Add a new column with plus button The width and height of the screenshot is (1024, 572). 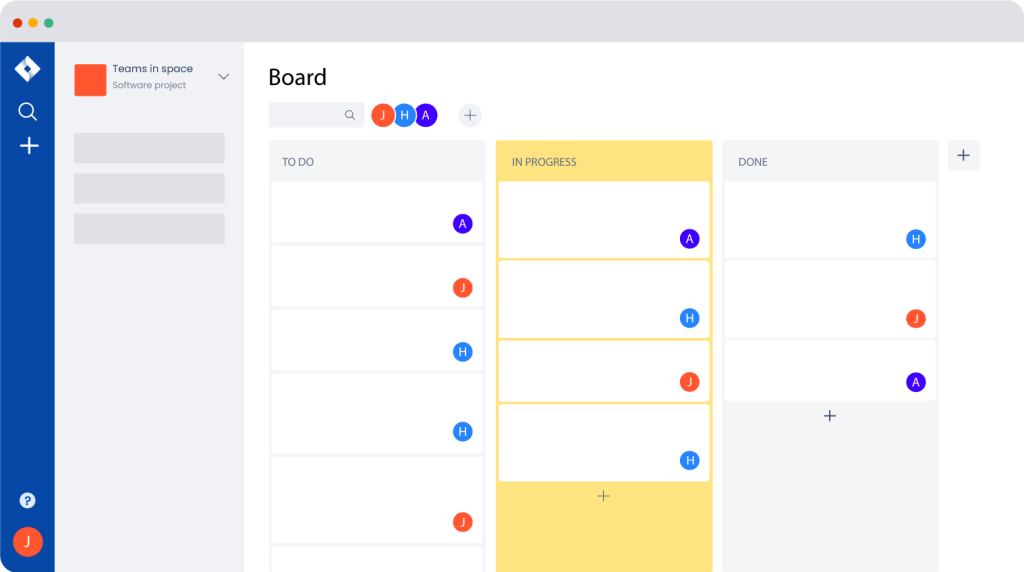[963, 155]
